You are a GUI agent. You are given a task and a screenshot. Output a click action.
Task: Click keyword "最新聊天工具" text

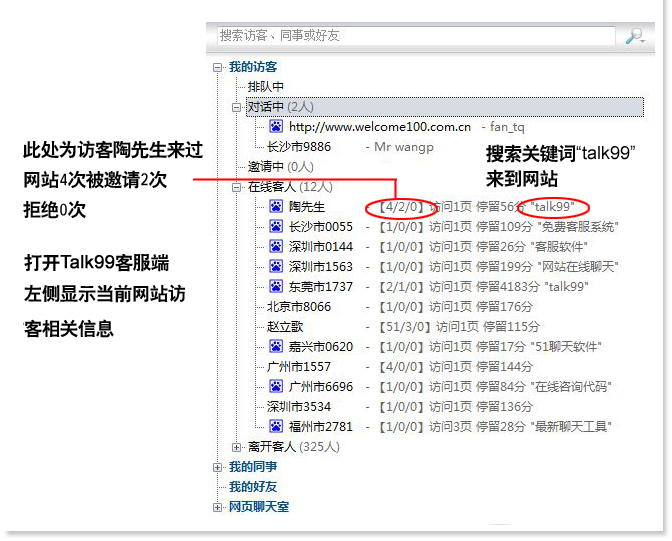[x=571, y=427]
